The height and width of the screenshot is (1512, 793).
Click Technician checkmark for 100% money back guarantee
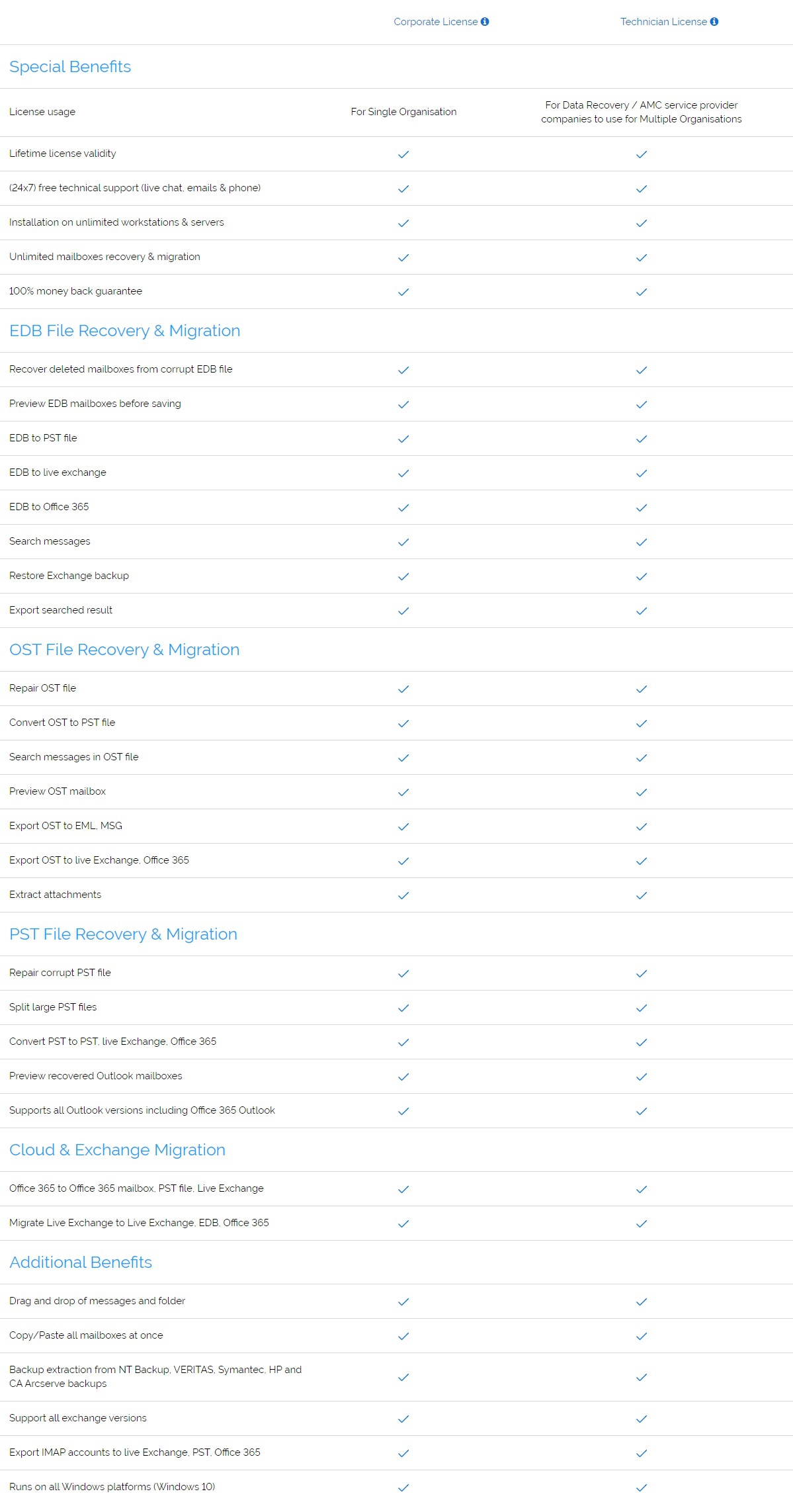coord(642,292)
